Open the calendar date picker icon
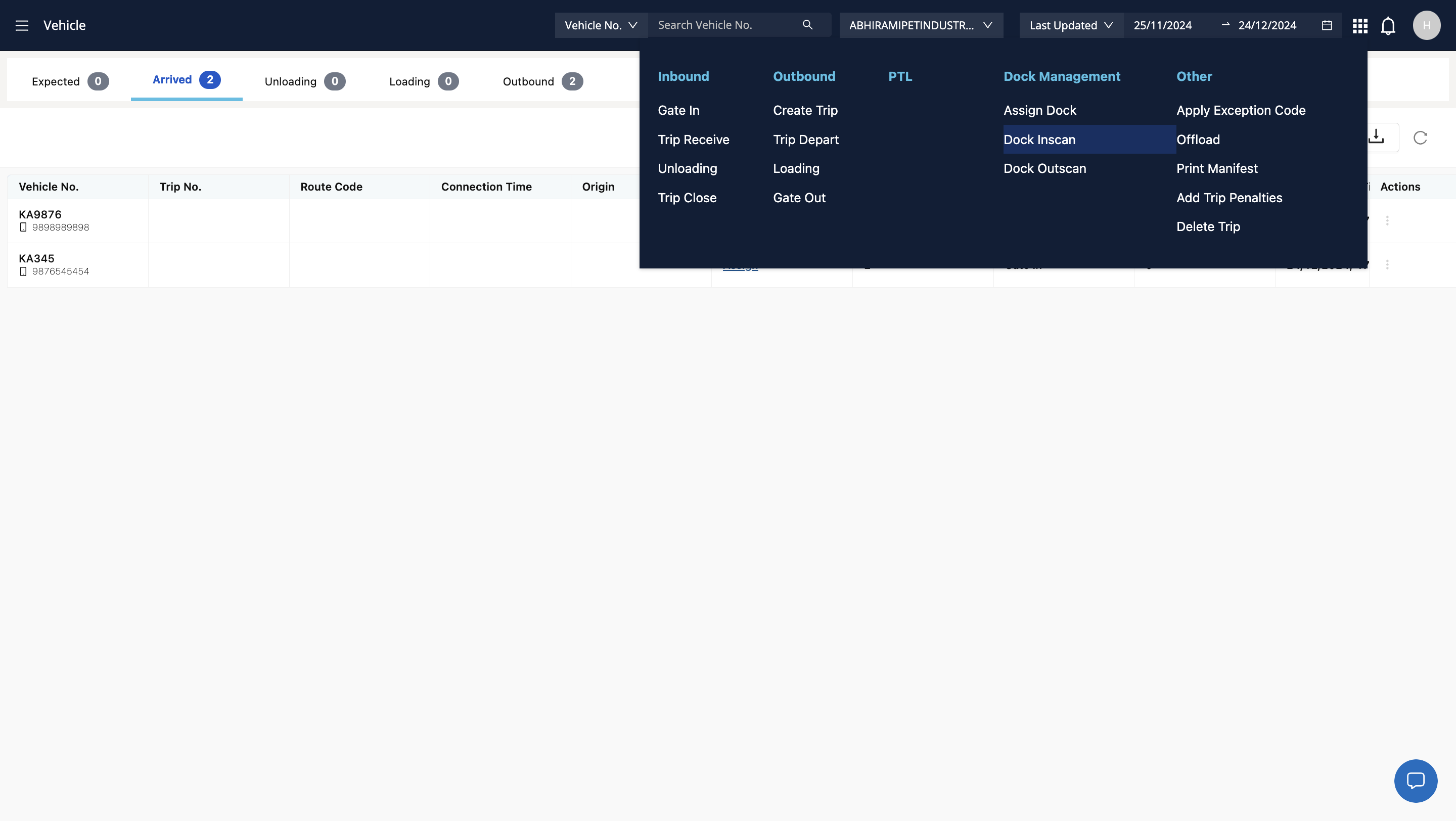This screenshot has height=821, width=1456. coord(1327,25)
